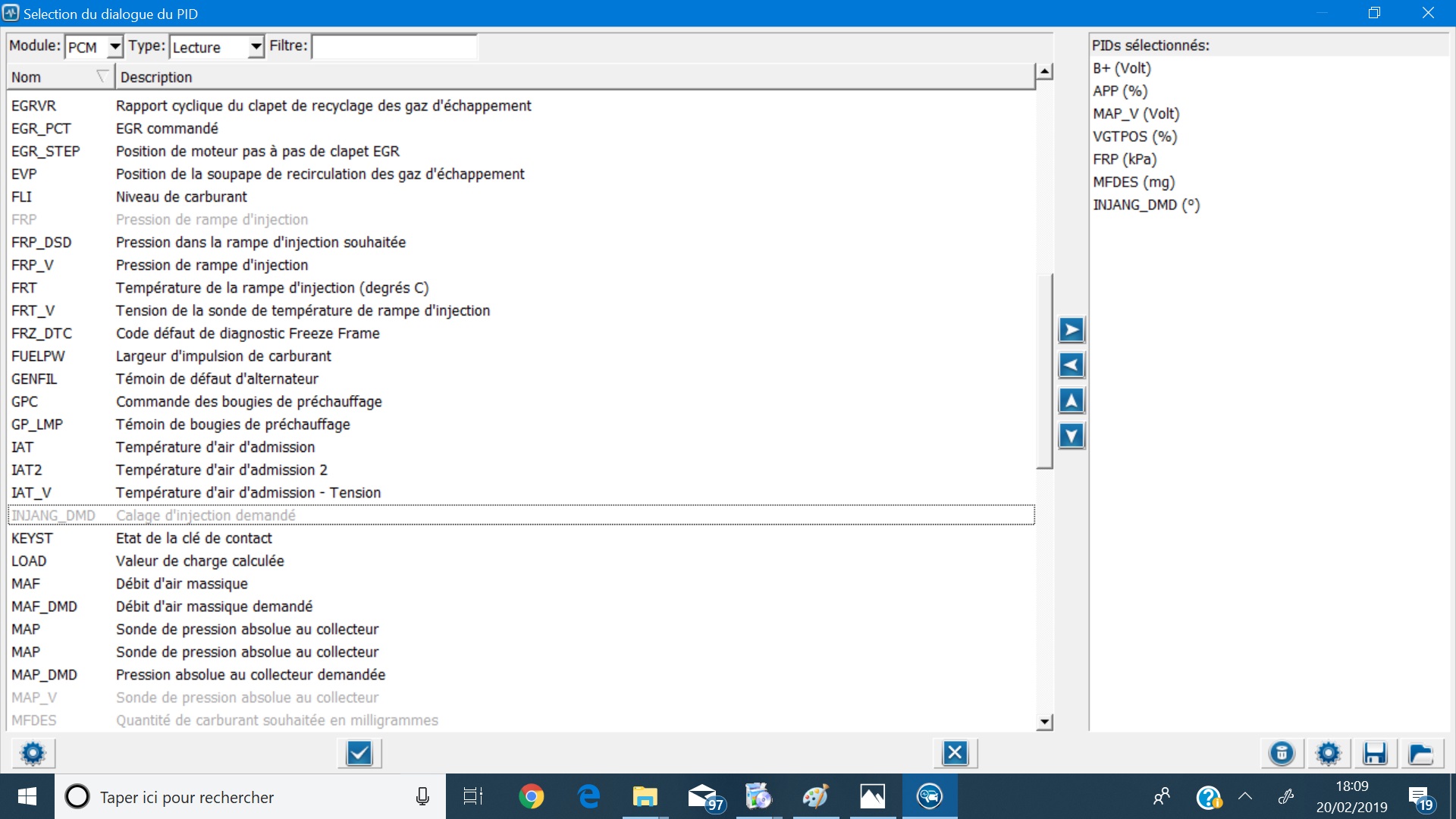
Task: Type in the Filtre input field
Action: (394, 47)
